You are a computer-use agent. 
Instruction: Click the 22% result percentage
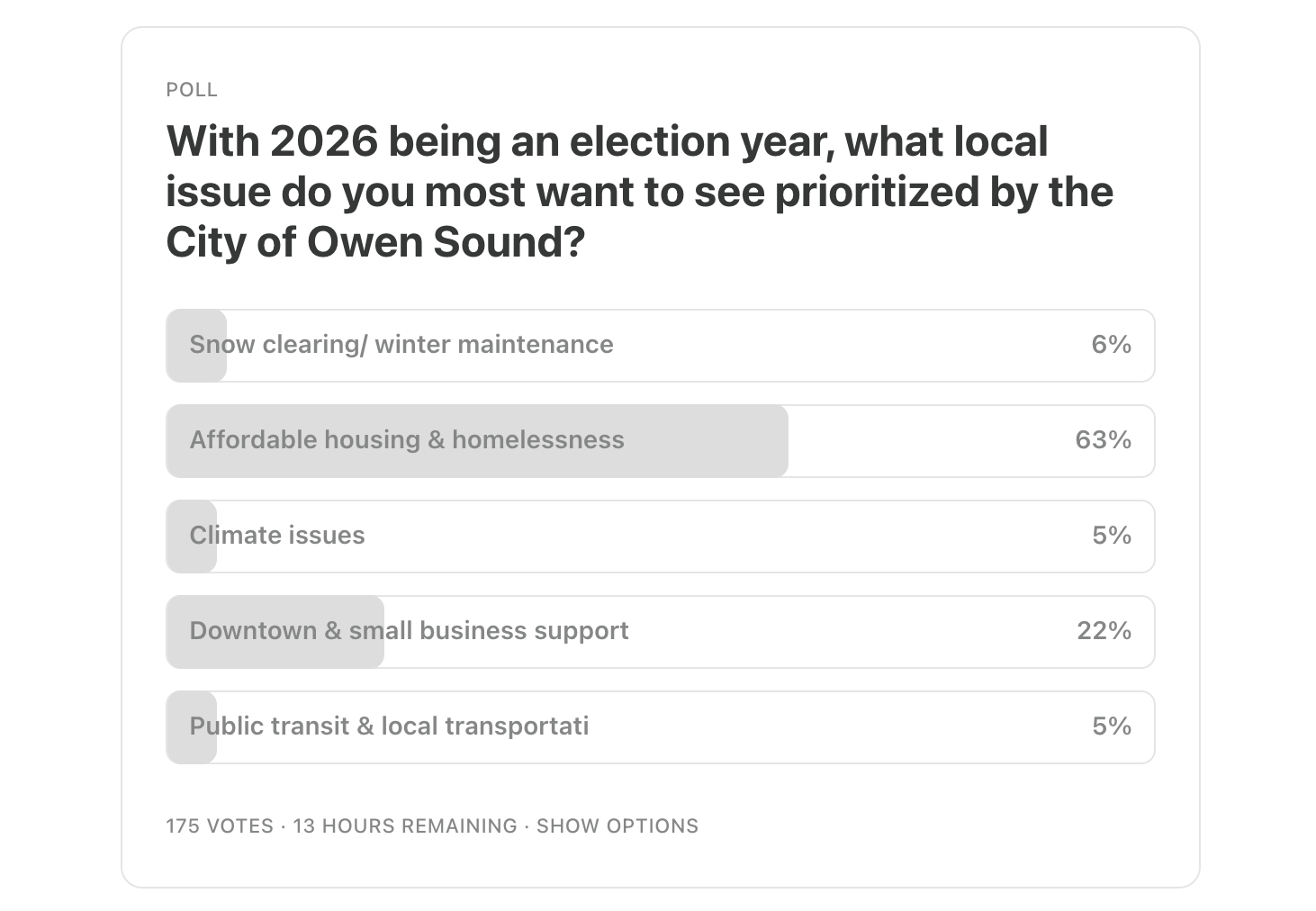pyautogui.click(x=1104, y=631)
